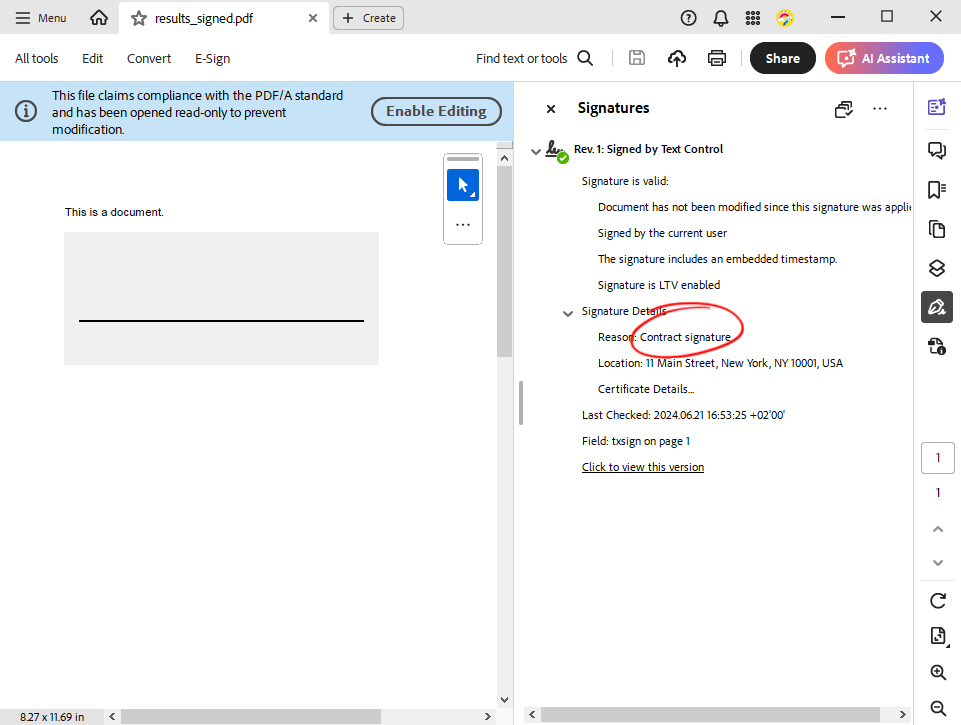Open the AI summary sidebar icon
The width and height of the screenshot is (961, 725).
936,107
